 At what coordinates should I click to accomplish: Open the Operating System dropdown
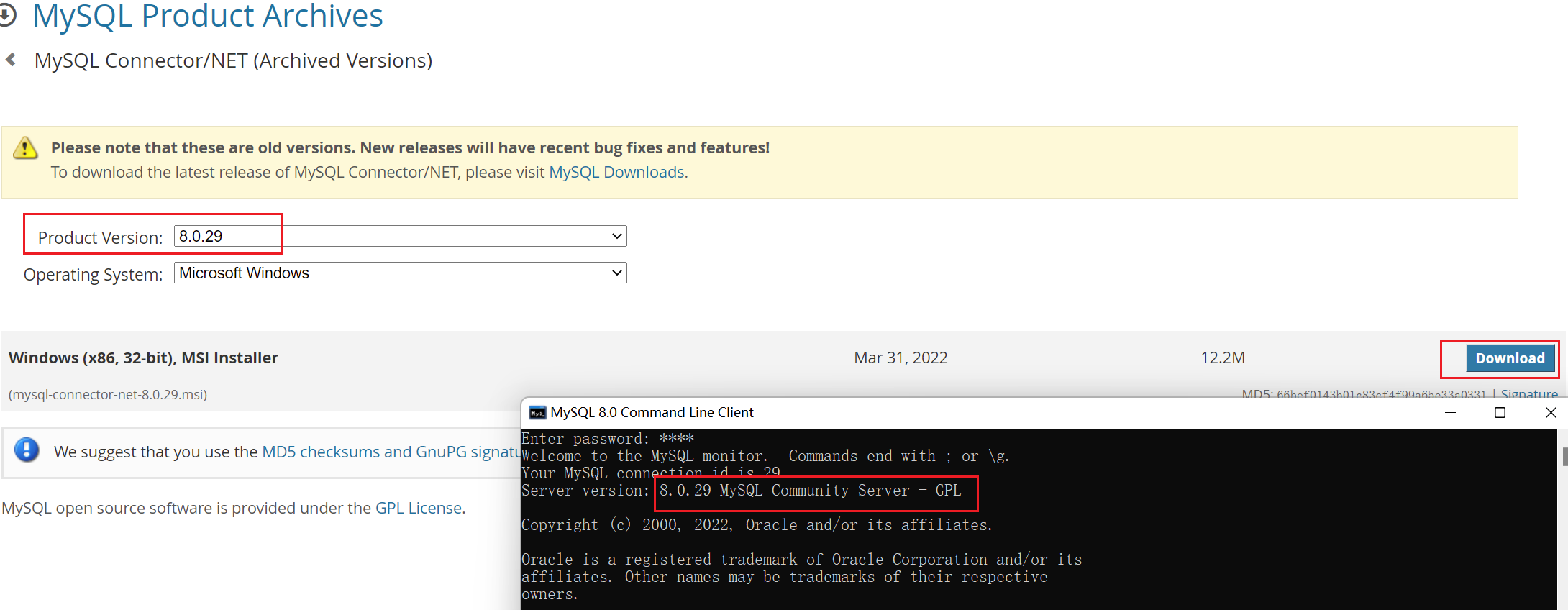click(400, 273)
